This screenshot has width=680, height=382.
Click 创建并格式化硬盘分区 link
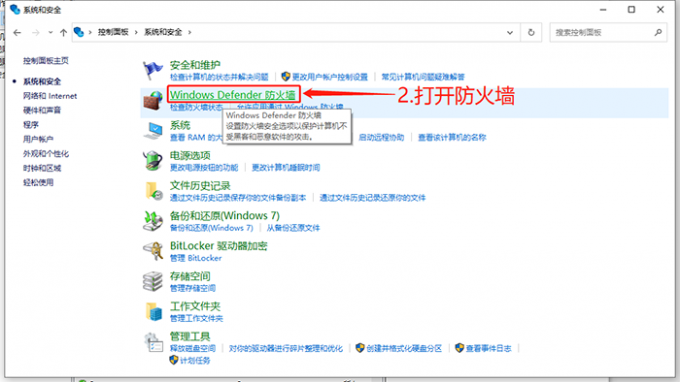404,348
